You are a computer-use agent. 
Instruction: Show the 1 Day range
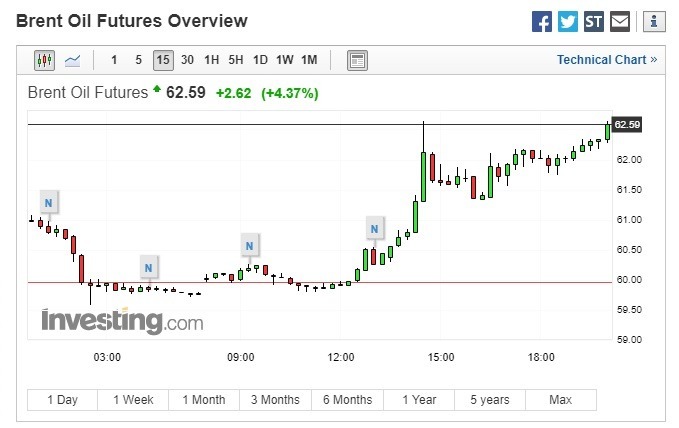tap(62, 399)
